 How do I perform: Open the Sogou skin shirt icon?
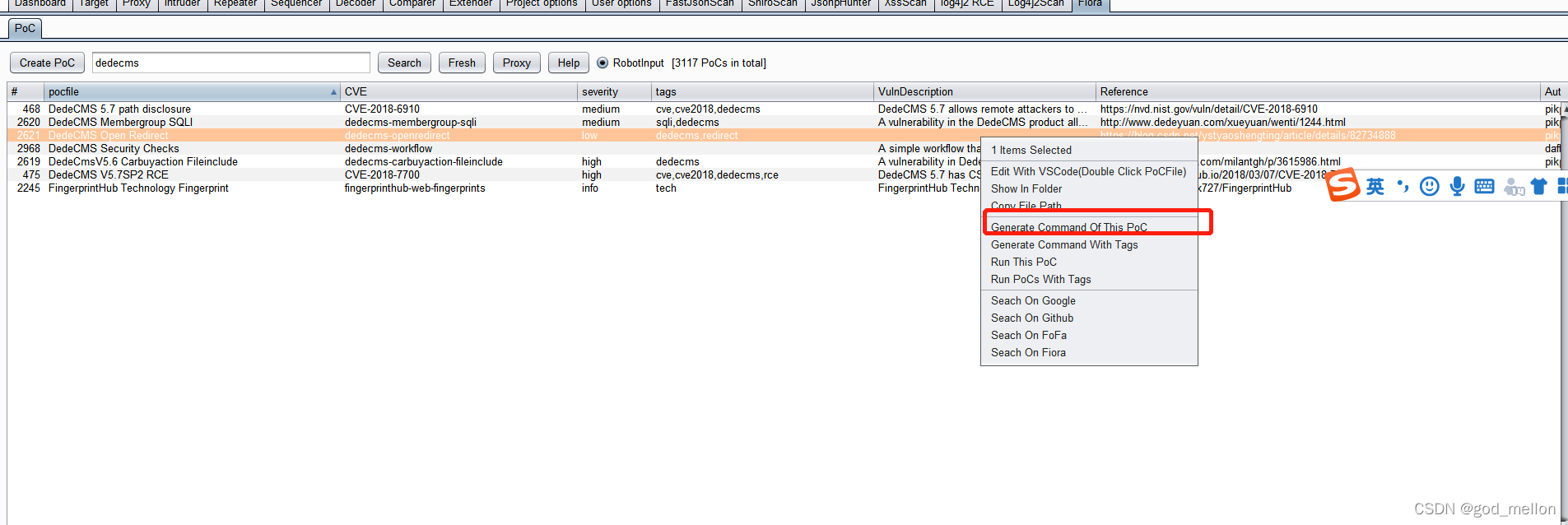click(1538, 187)
